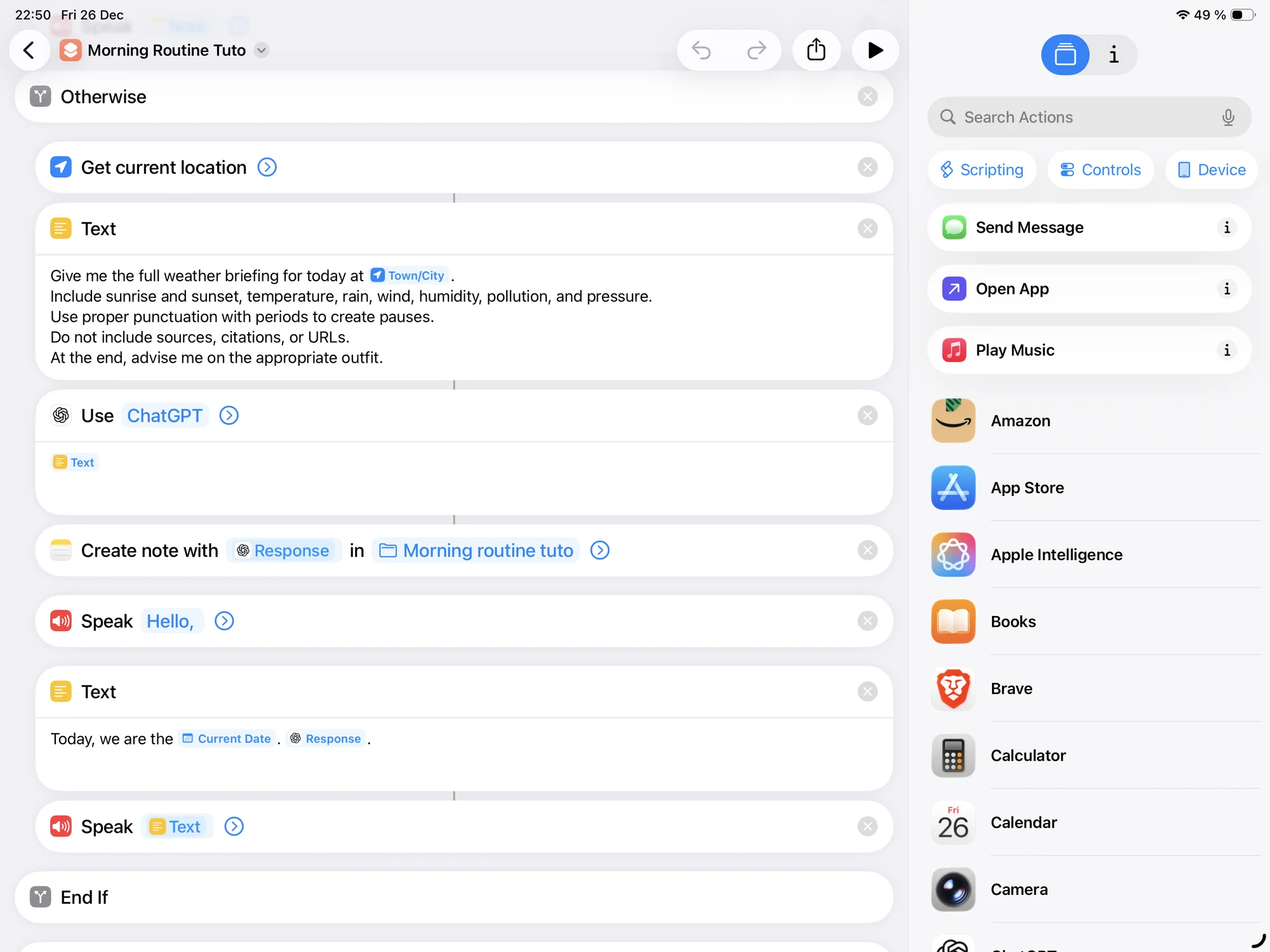Show info for the Send Message action
This screenshot has height=952, width=1270.
coord(1227,227)
